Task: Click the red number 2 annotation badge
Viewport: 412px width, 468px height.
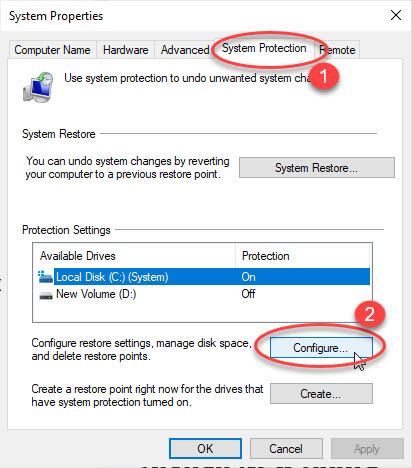Action: 370,314
